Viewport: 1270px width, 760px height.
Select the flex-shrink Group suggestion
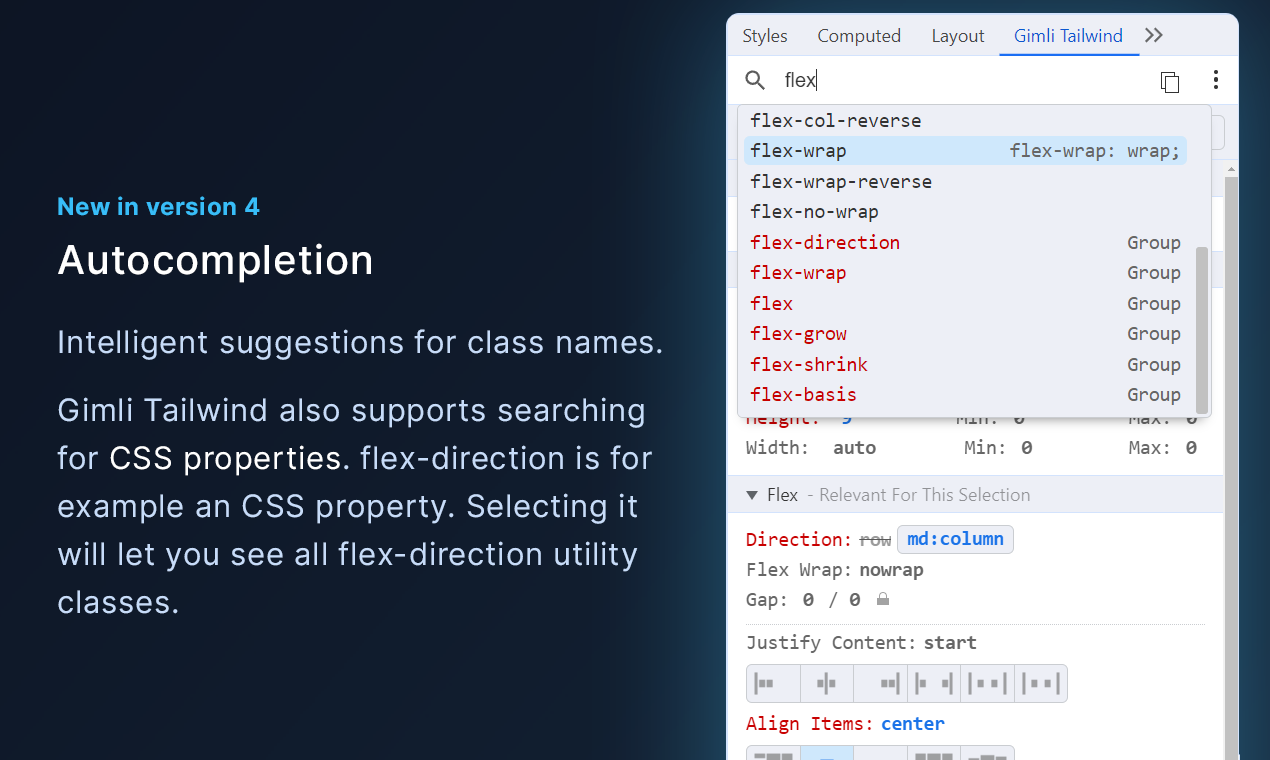click(x=966, y=365)
